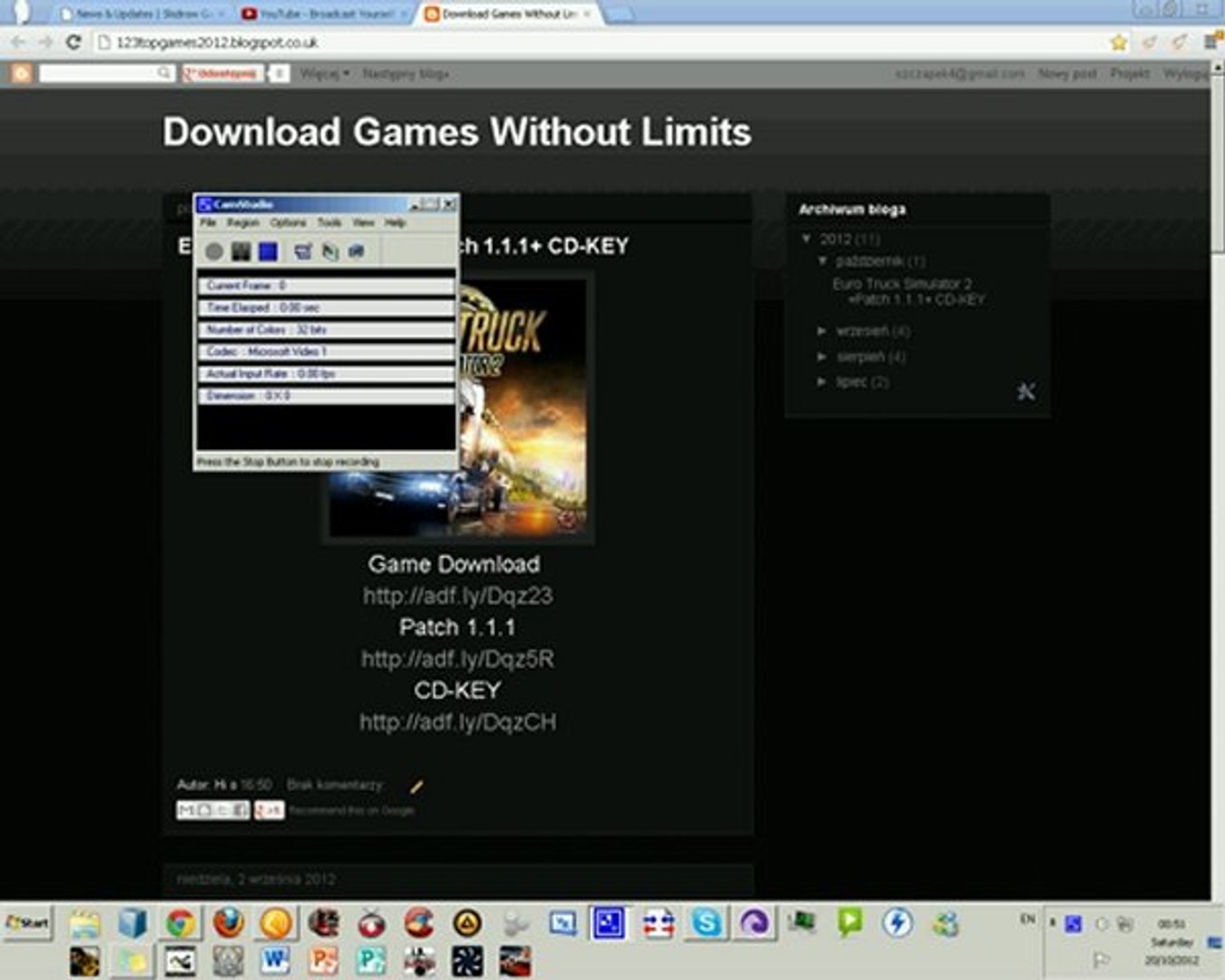
Task: Open the Options menu in CamStudio
Action: [288, 222]
